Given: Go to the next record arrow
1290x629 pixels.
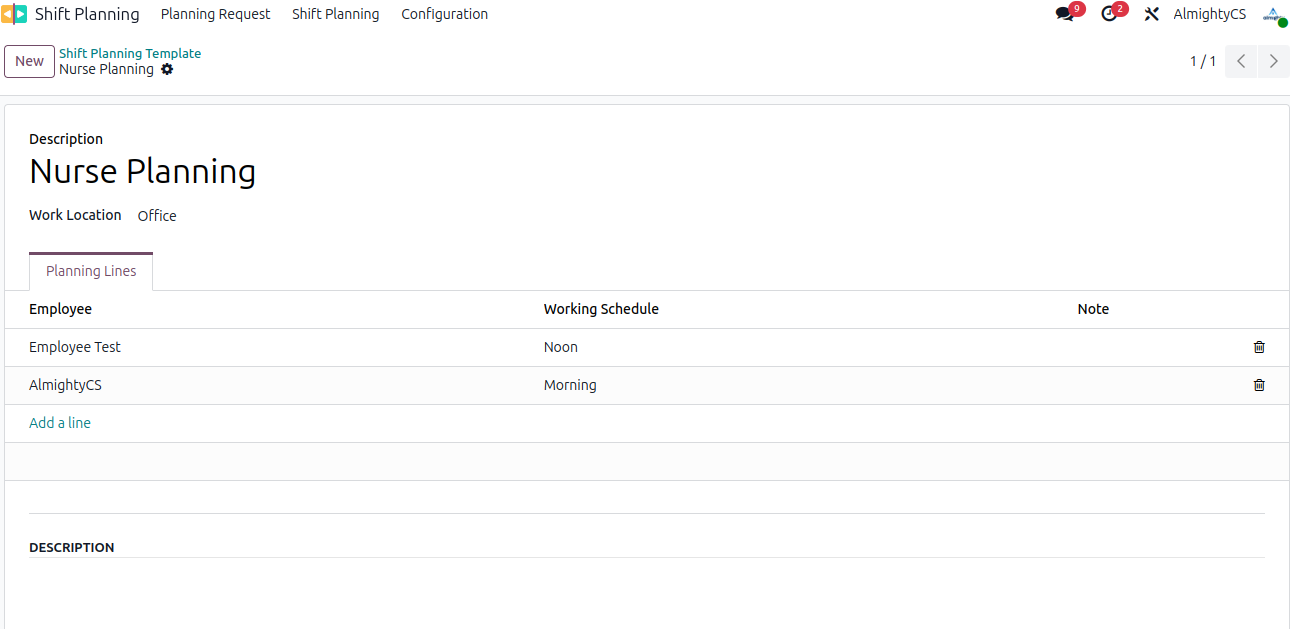Looking at the screenshot, I should [1273, 61].
